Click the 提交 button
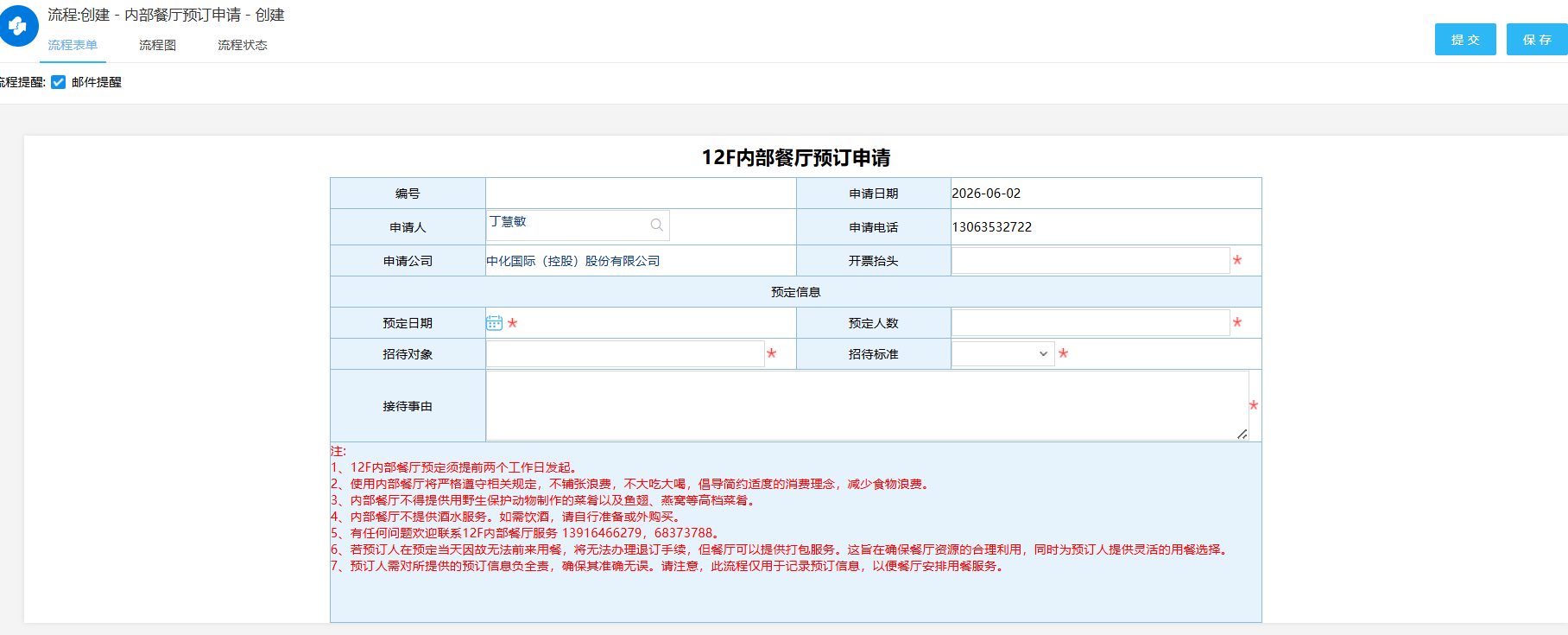The width and height of the screenshot is (1568, 635). coord(1465,40)
